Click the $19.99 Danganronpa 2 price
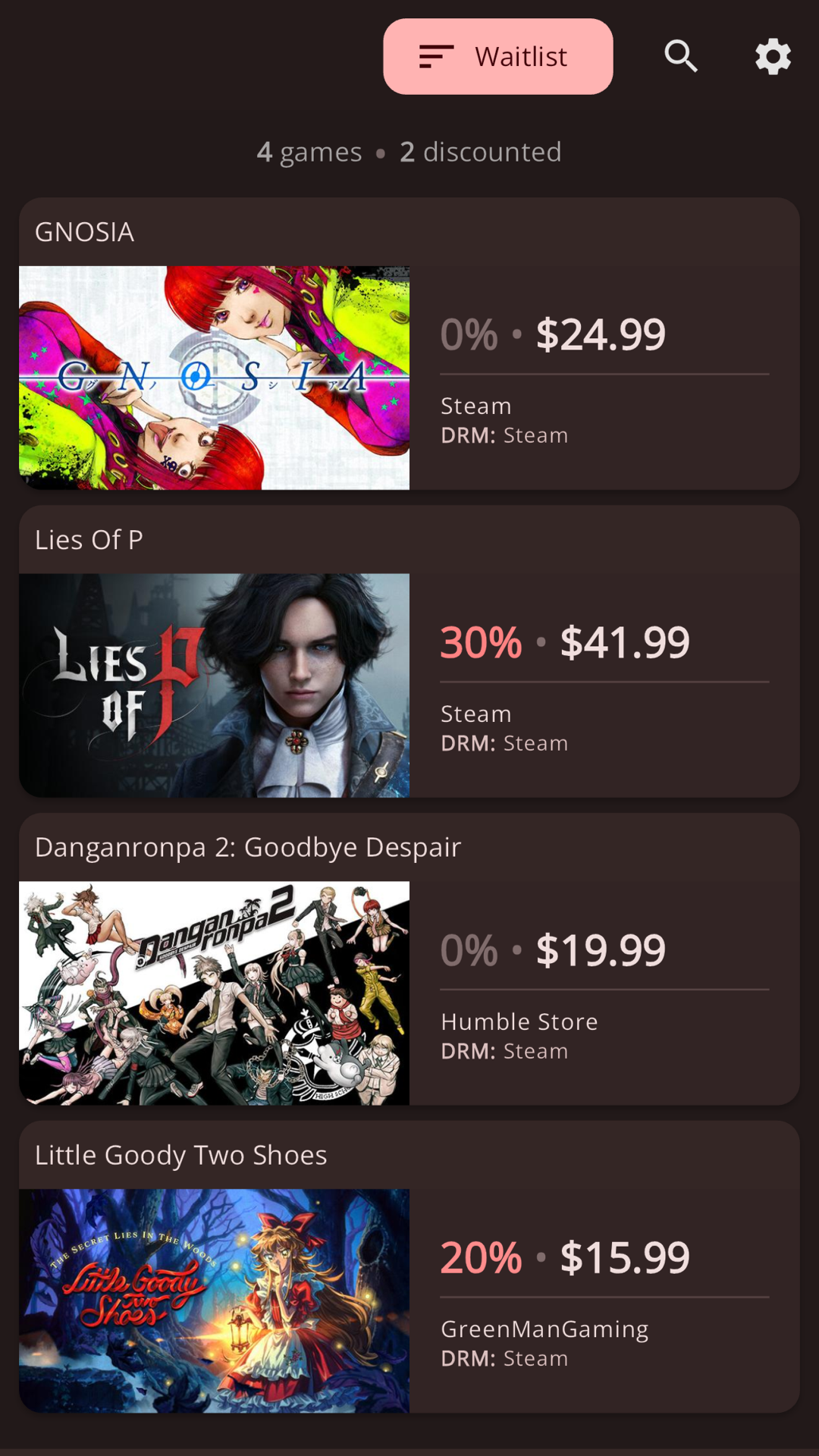The image size is (819, 1456). [x=601, y=950]
